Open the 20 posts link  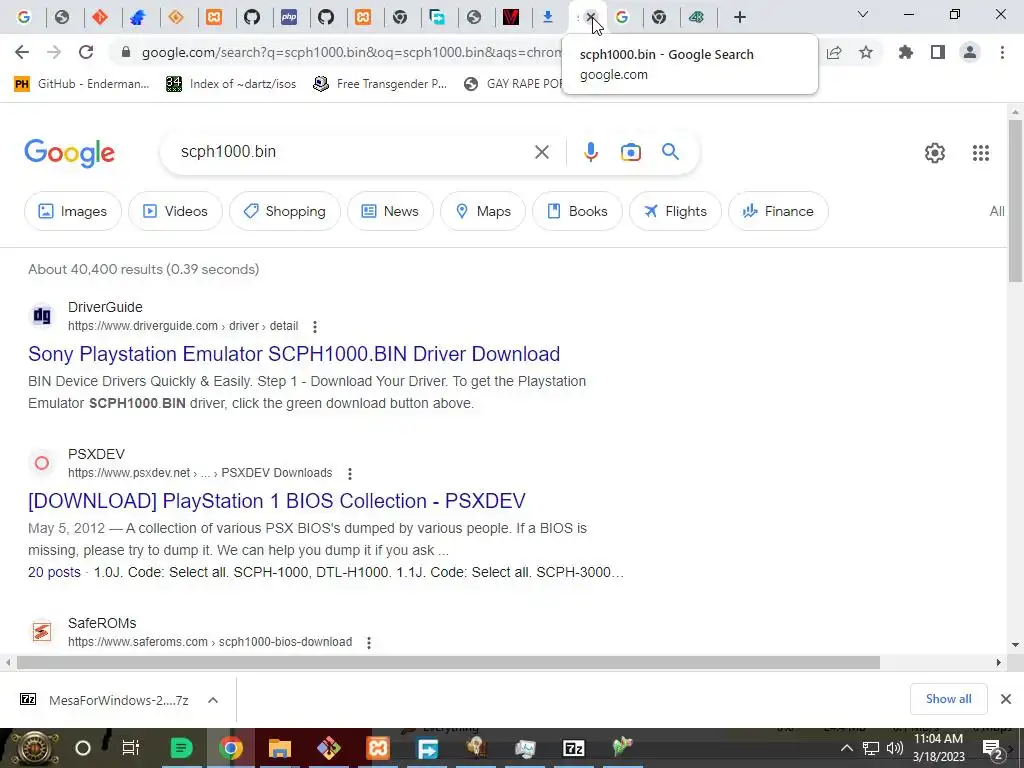(x=54, y=572)
